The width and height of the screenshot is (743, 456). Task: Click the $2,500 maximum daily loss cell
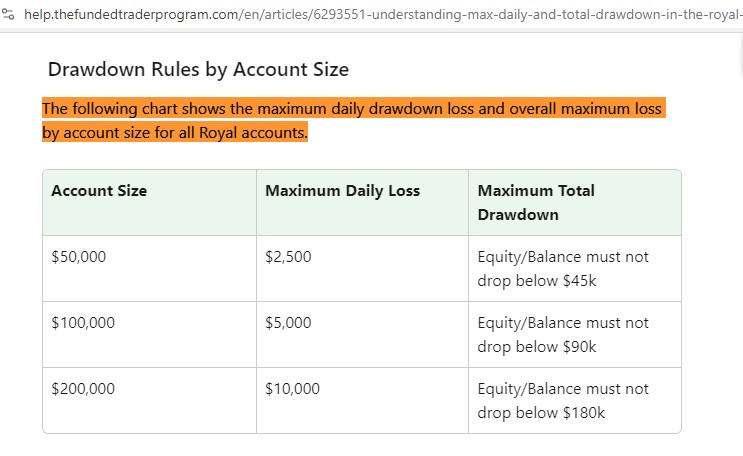(x=288, y=257)
